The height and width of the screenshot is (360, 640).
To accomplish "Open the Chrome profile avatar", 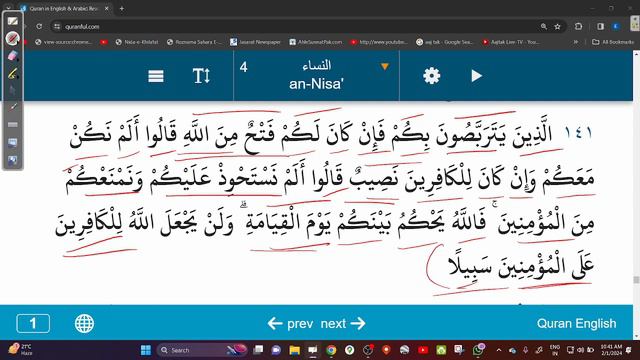I will pyautogui.click(x=616, y=27).
